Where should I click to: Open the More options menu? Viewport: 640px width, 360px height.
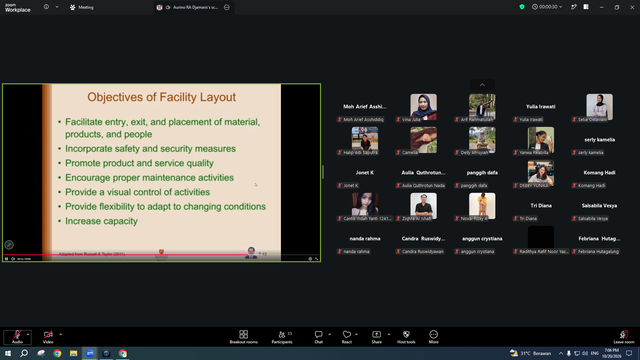(433, 337)
